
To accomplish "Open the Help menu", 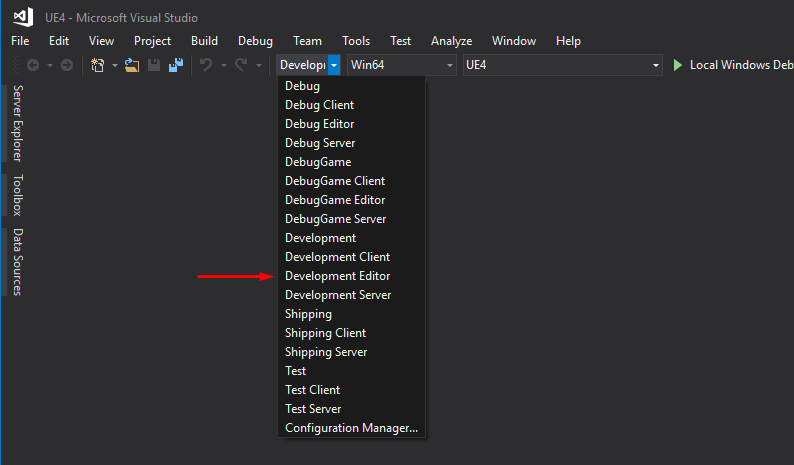I will 568,41.
